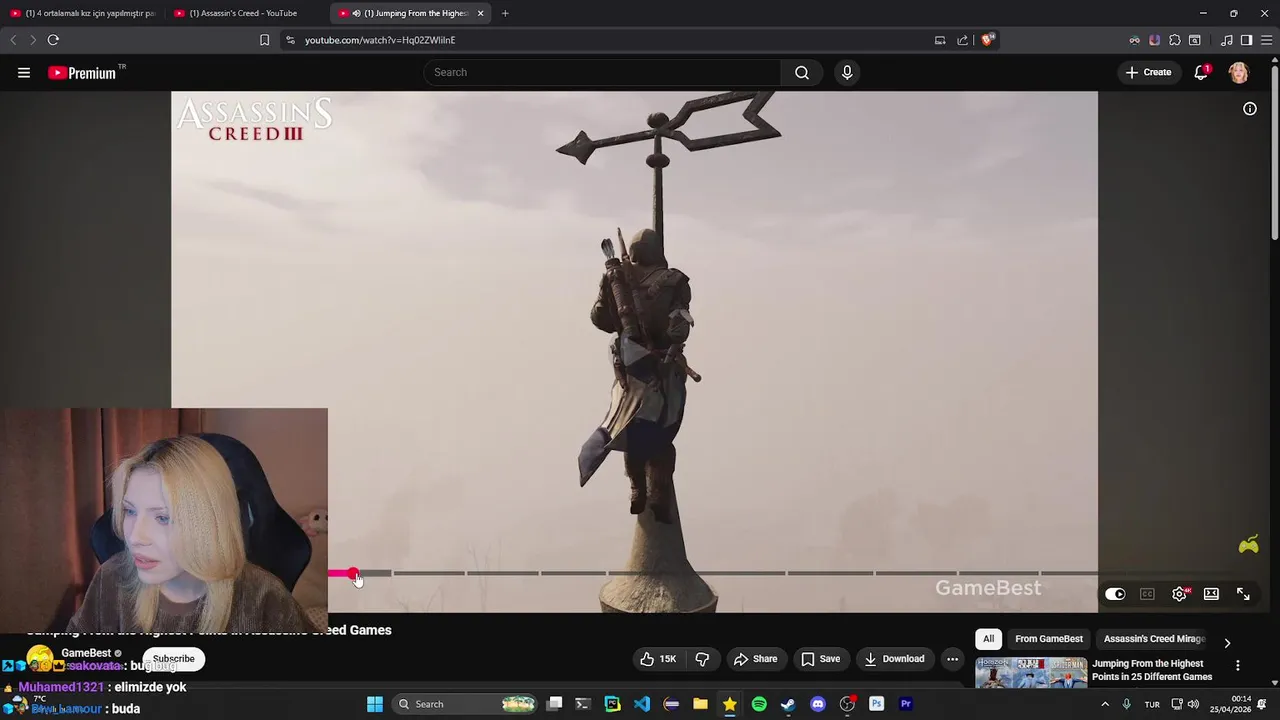Image resolution: width=1280 pixels, height=720 pixels.
Task: Show the next filter chips arrow
Action: (1227, 643)
